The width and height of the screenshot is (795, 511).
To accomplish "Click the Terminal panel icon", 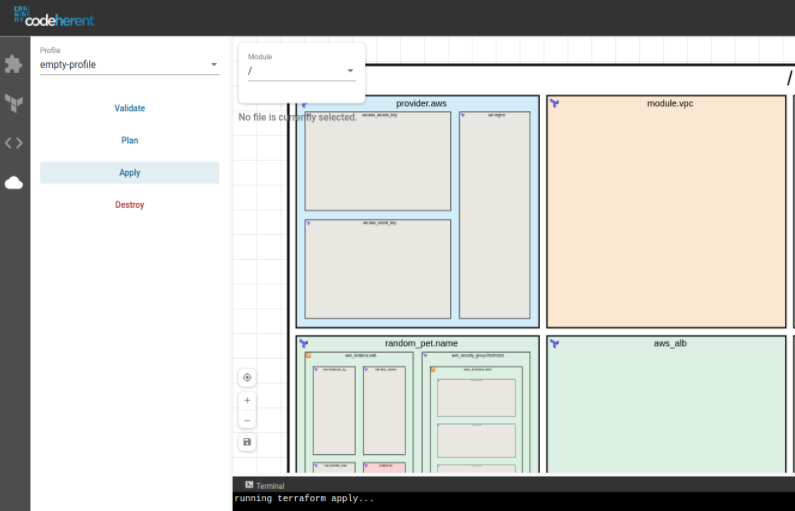I will click(249, 485).
